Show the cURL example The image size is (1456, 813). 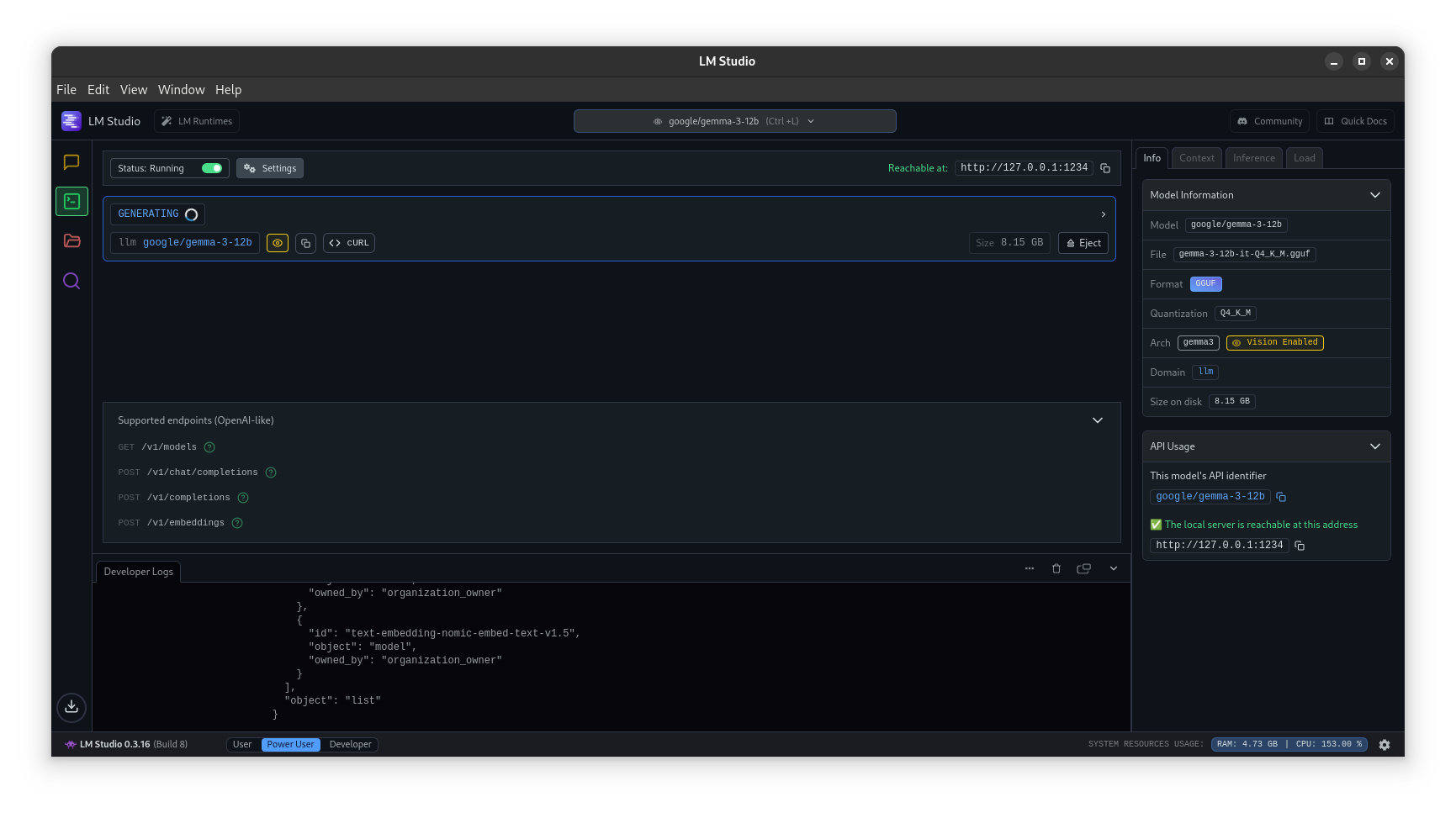[348, 243]
